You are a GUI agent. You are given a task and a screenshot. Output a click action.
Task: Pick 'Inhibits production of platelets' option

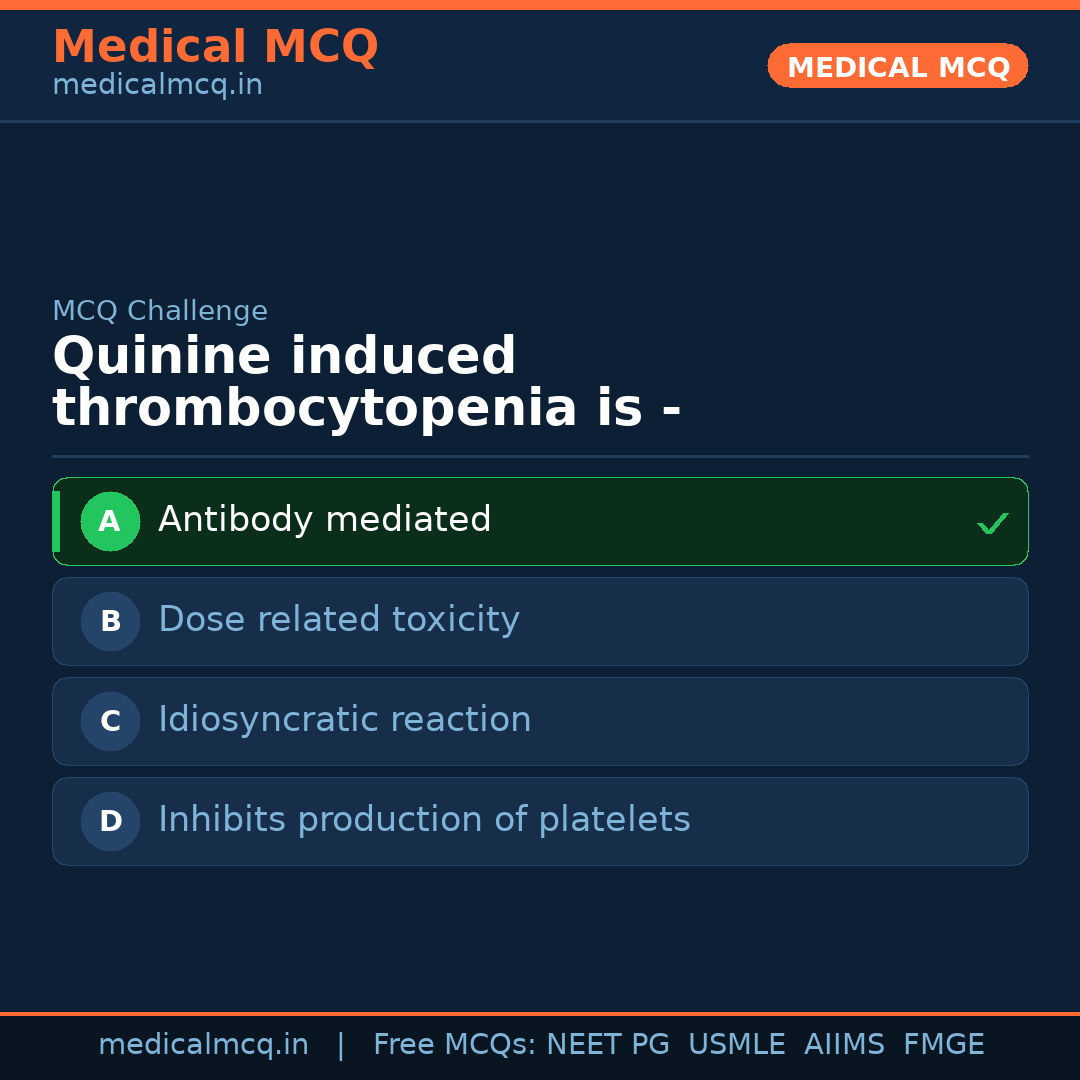[424, 820]
